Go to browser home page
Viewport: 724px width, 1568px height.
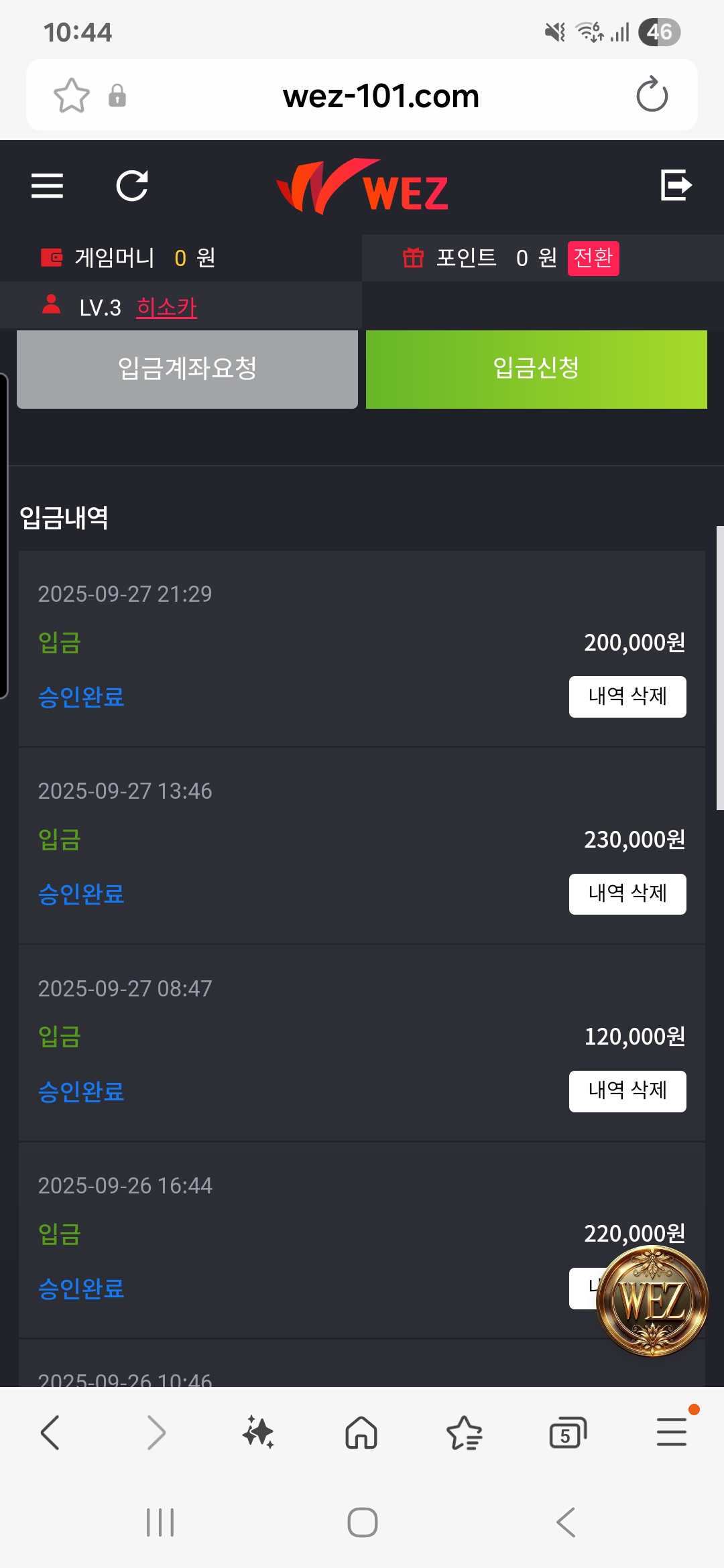pyautogui.click(x=361, y=1433)
